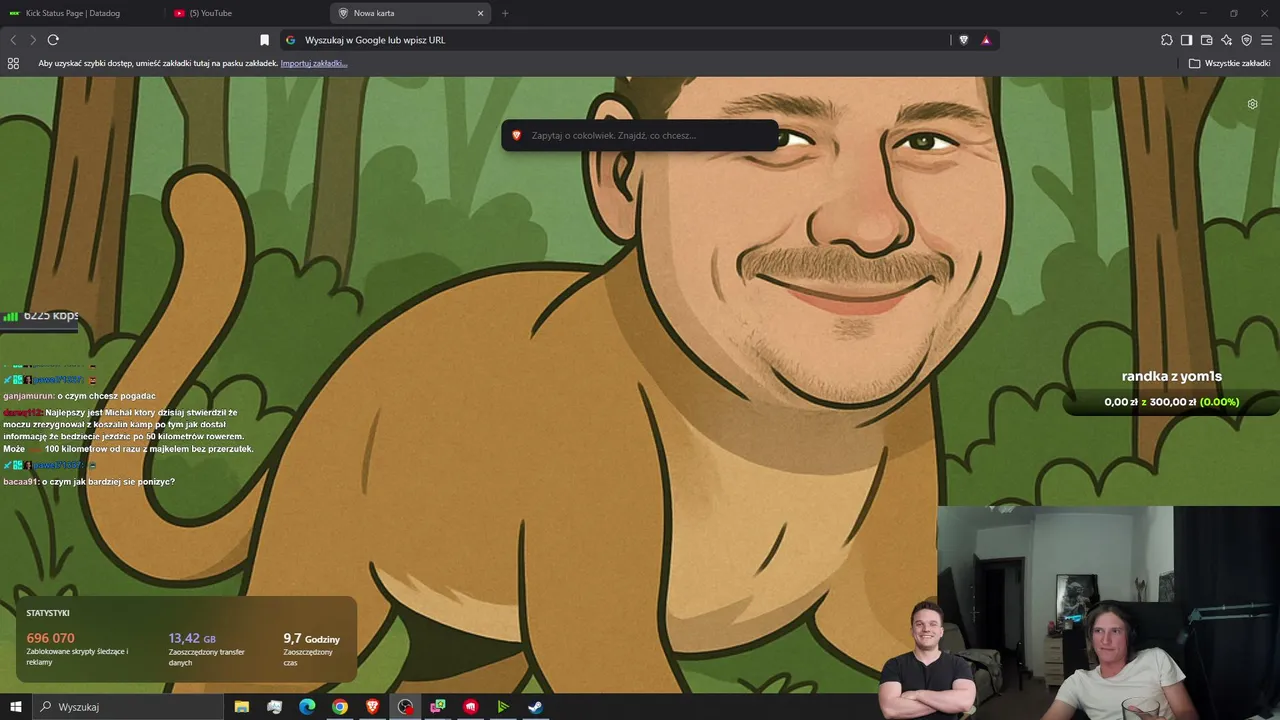Open the apps grid on bookmarks bar
The image size is (1280, 720).
click(13, 63)
